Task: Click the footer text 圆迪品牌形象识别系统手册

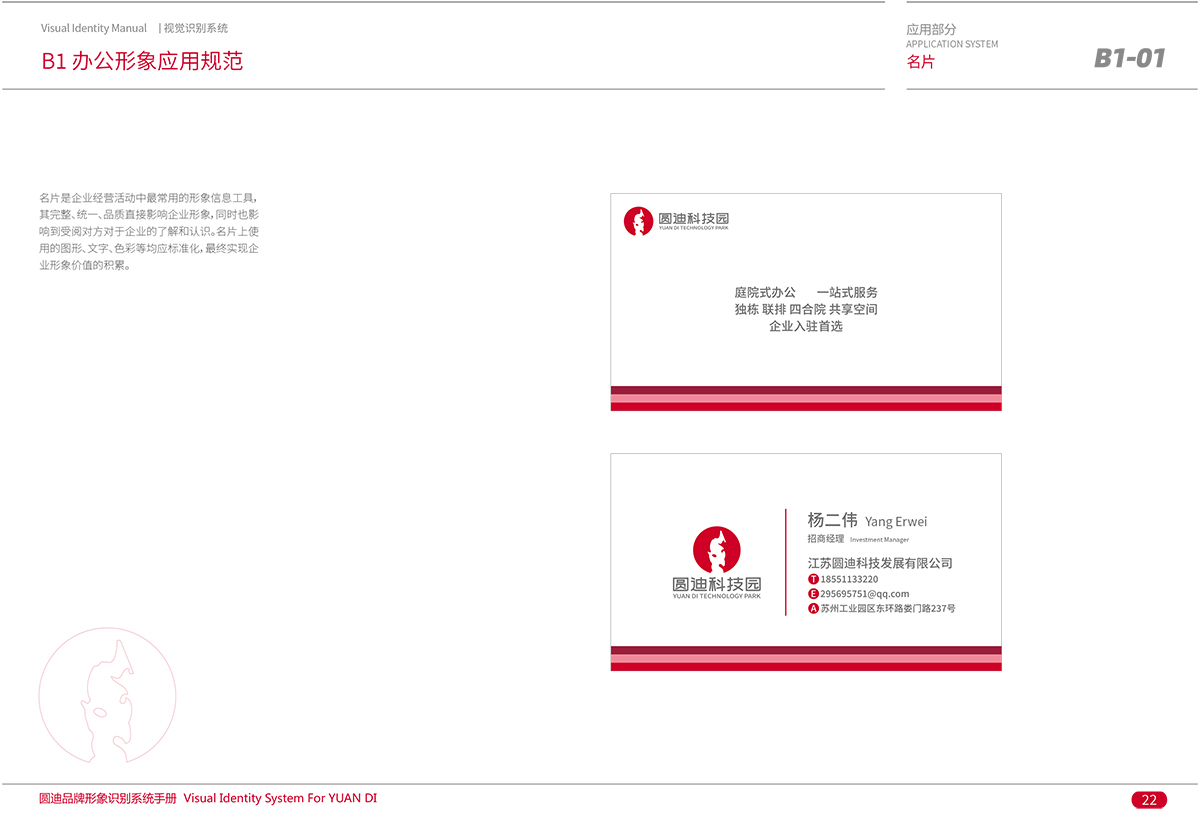Action: click(x=108, y=798)
